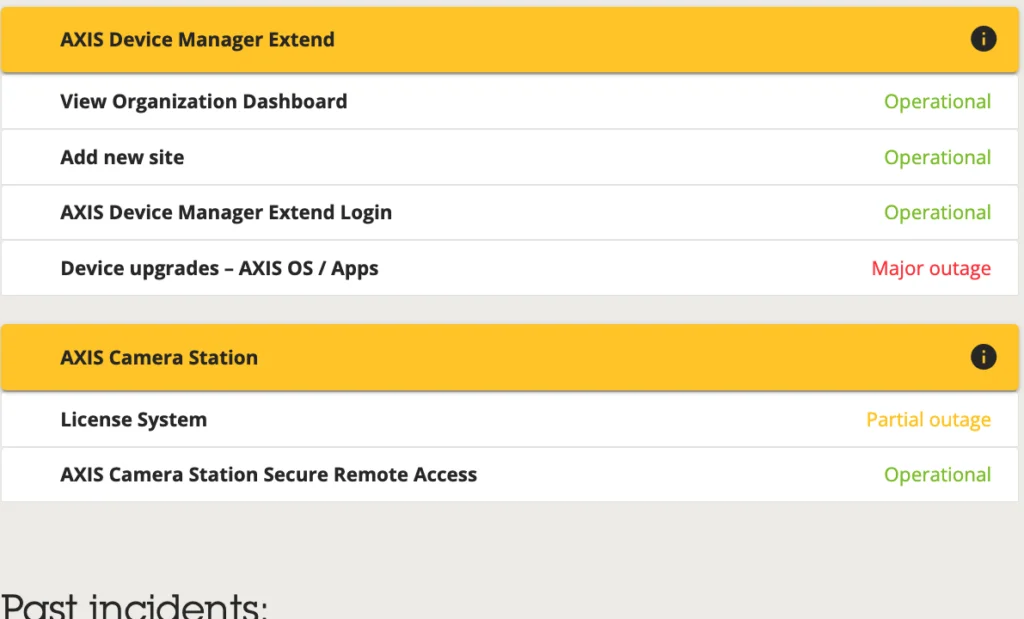Select Device upgrades – AXIS OS / Apps label

[x=219, y=268]
